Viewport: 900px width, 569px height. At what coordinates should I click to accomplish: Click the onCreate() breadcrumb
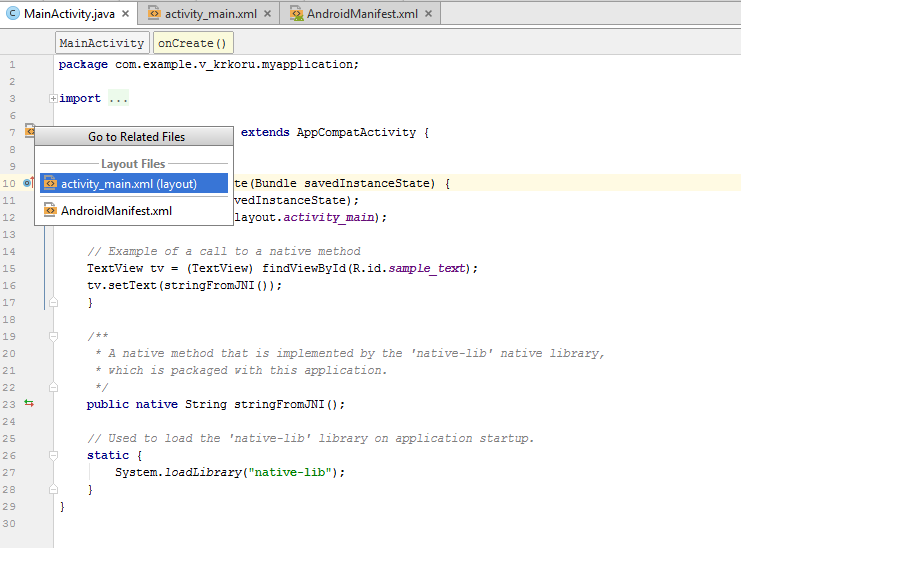coord(193,43)
